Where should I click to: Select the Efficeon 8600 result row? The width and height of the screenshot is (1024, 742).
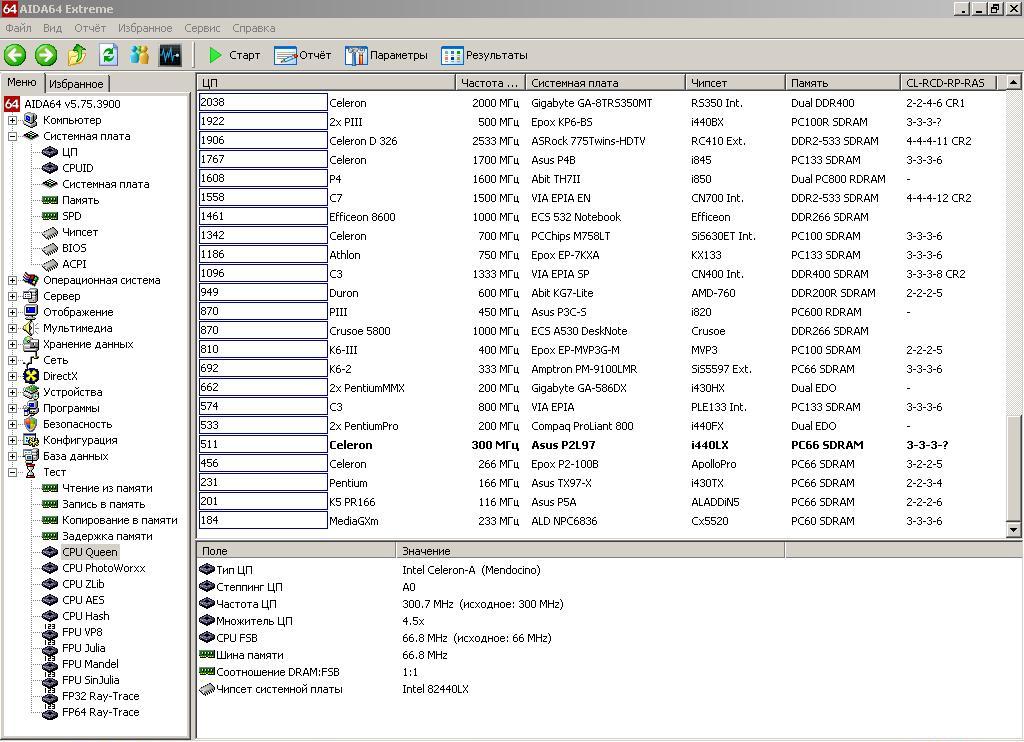(x=601, y=217)
